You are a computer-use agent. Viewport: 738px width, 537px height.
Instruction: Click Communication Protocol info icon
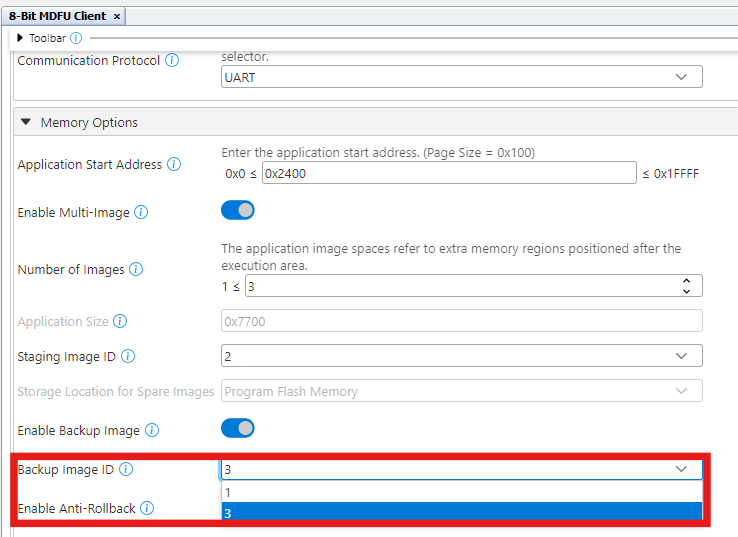point(172,61)
